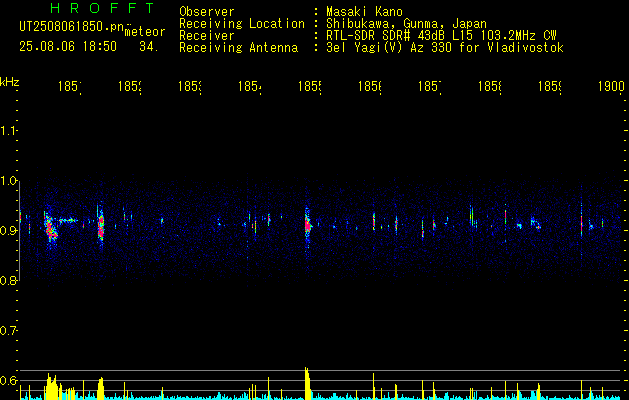
Task: Click the Observer field label
Action: click(x=207, y=11)
